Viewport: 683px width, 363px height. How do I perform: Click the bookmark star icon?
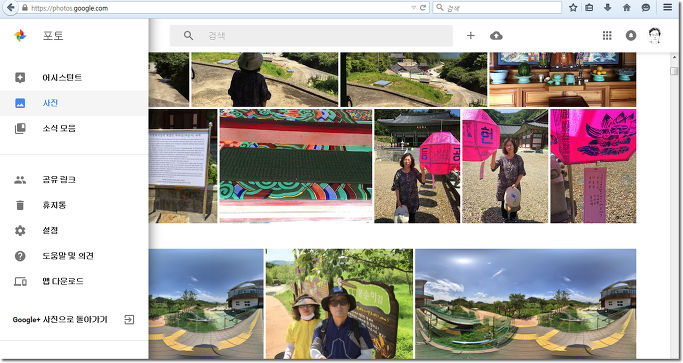(x=573, y=7)
